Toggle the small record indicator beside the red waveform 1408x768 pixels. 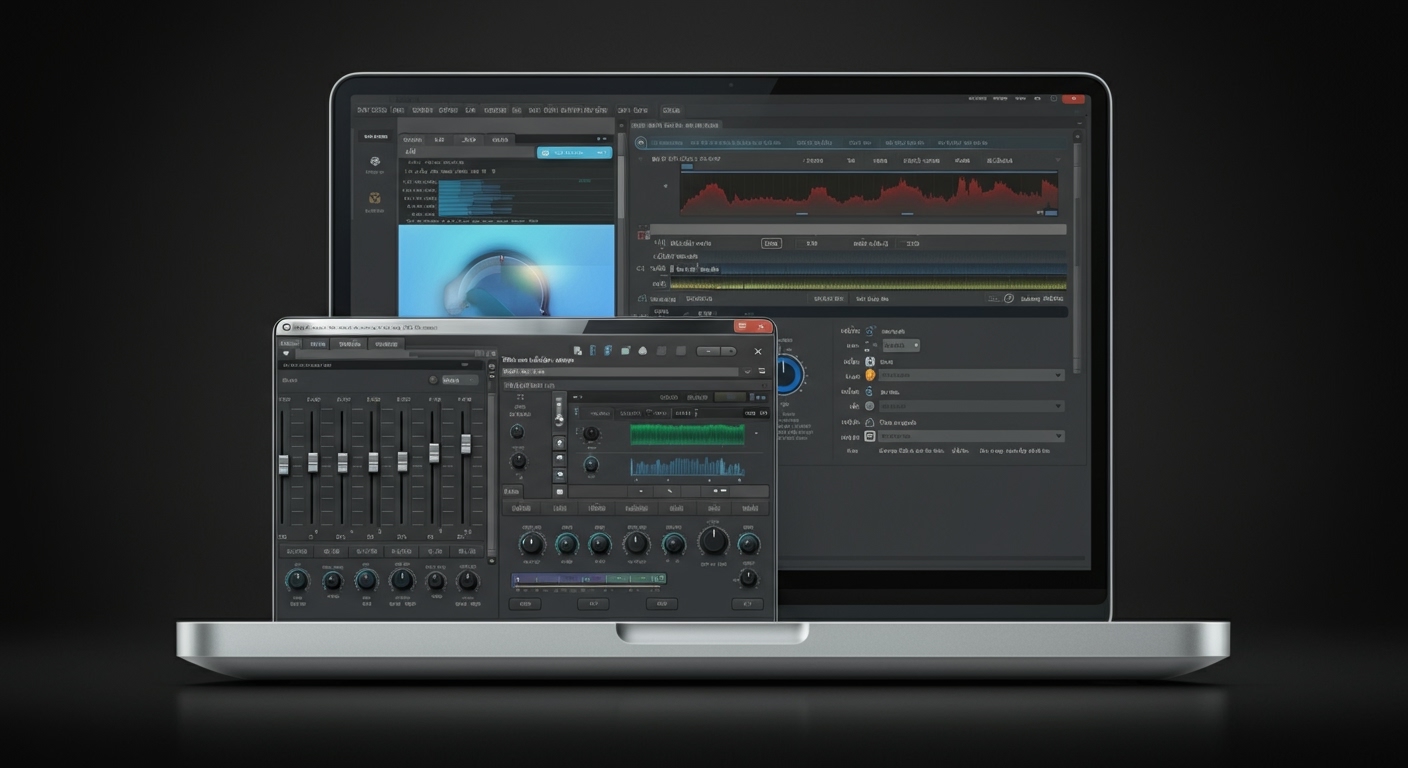(640, 235)
